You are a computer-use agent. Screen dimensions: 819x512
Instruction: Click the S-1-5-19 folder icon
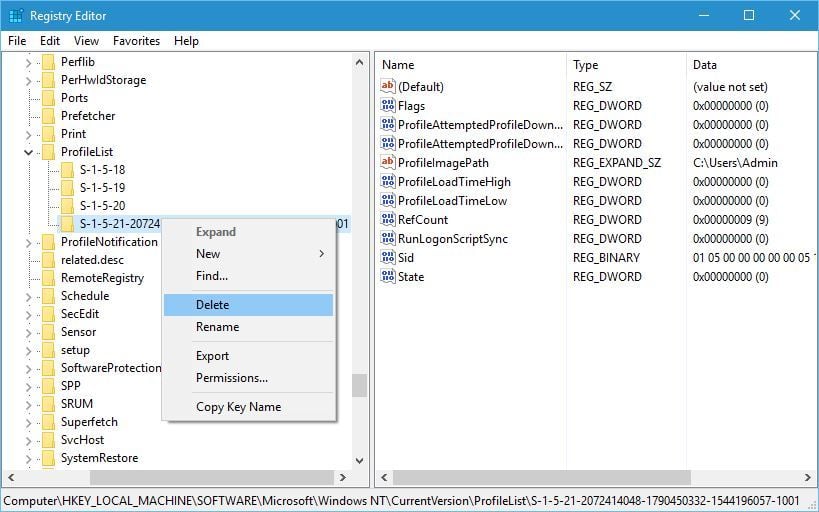[x=67, y=188]
